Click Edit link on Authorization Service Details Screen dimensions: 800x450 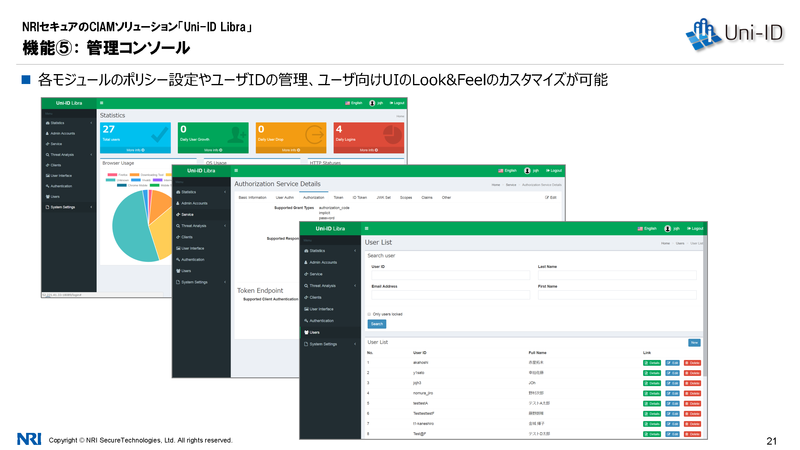(x=551, y=197)
